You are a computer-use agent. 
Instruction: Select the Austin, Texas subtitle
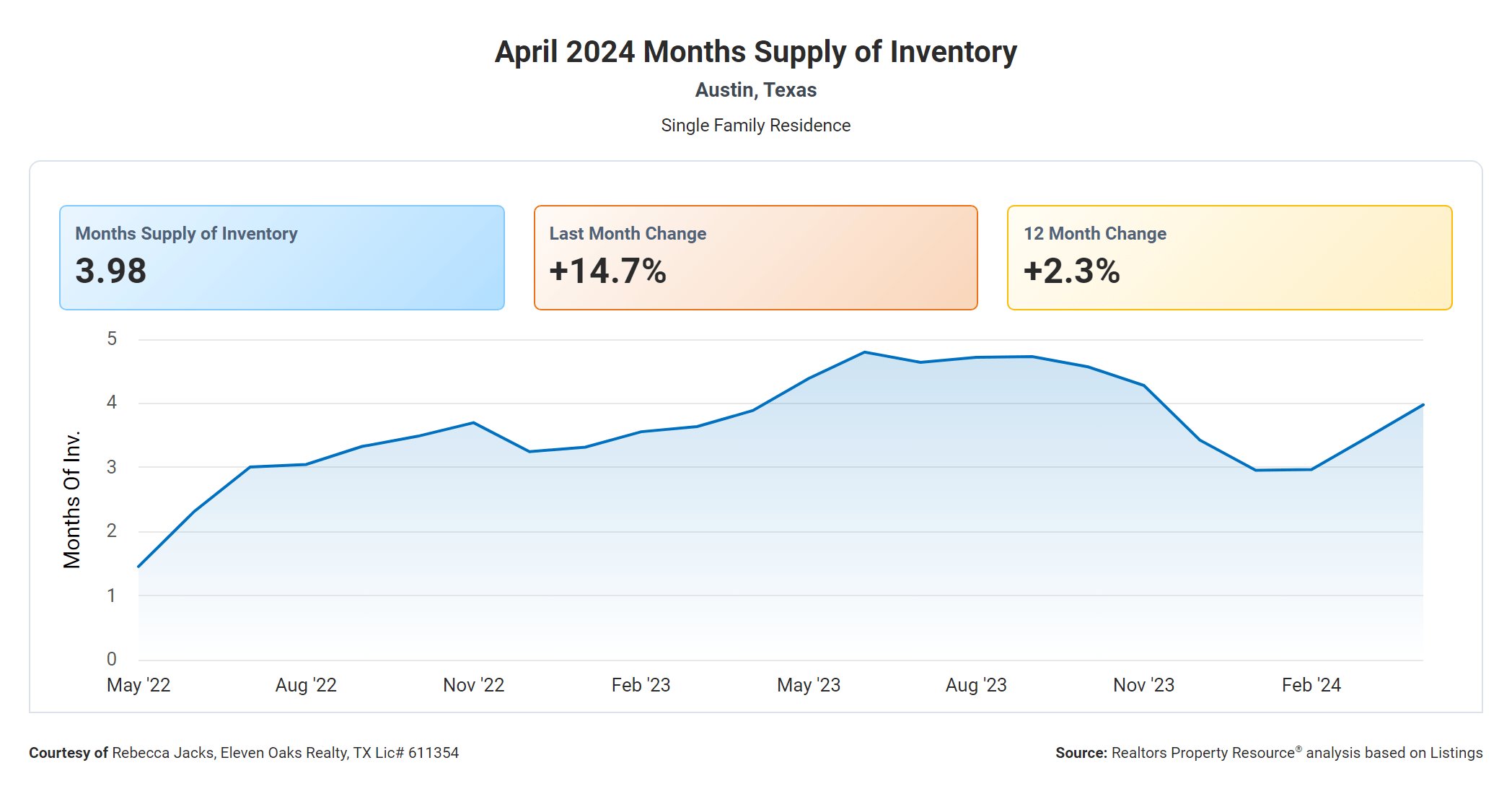click(x=755, y=90)
